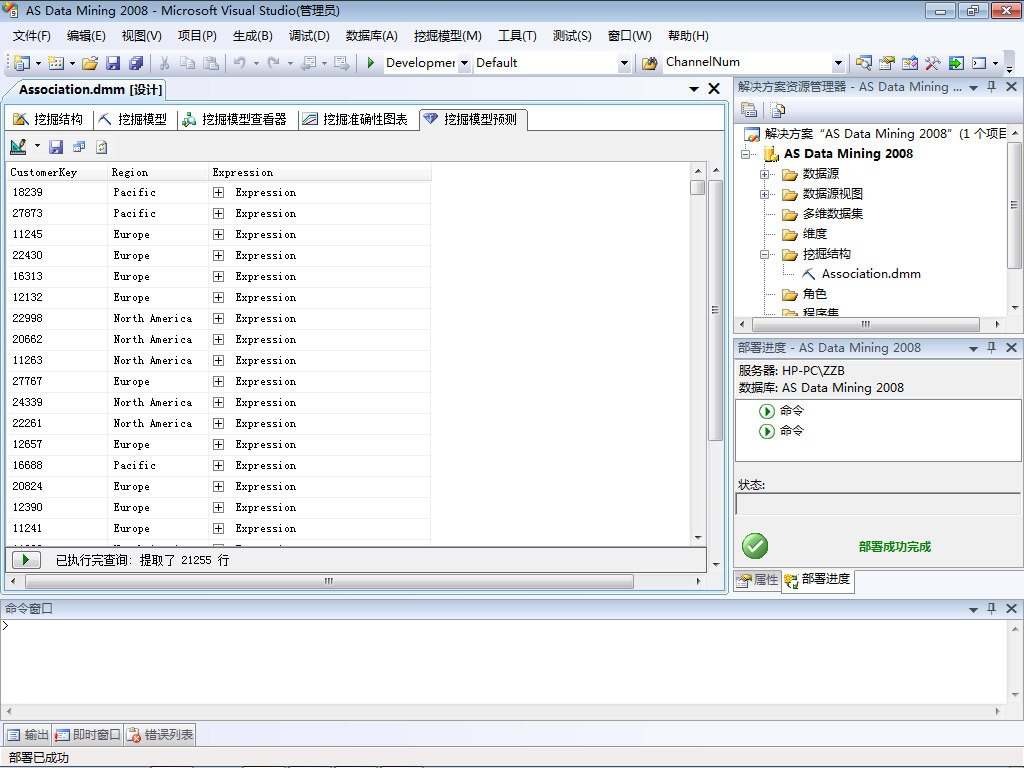
Task: Select customer key cell 11245
Action: 57,234
